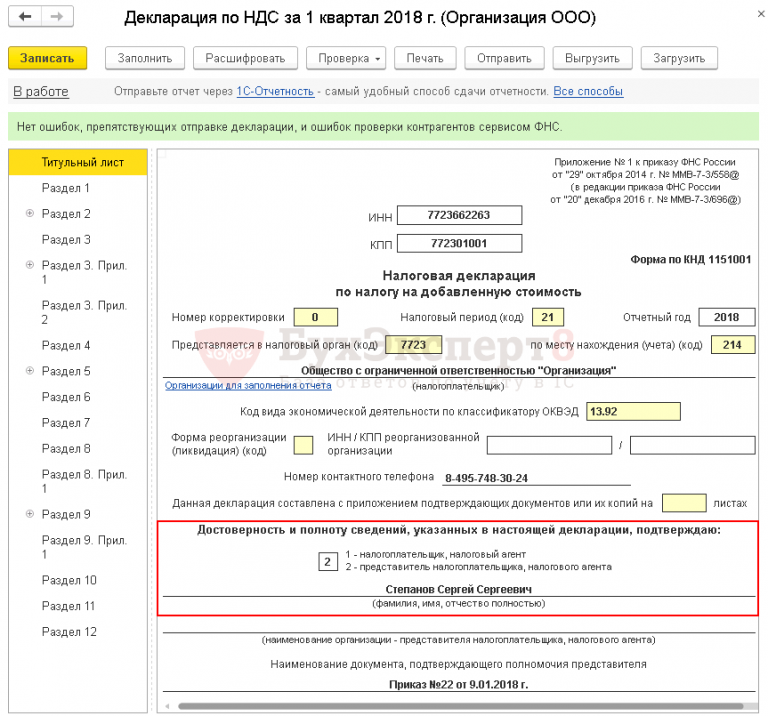768x716 pixels.
Task: Click the yellow Записать button
Action: (x=48, y=58)
